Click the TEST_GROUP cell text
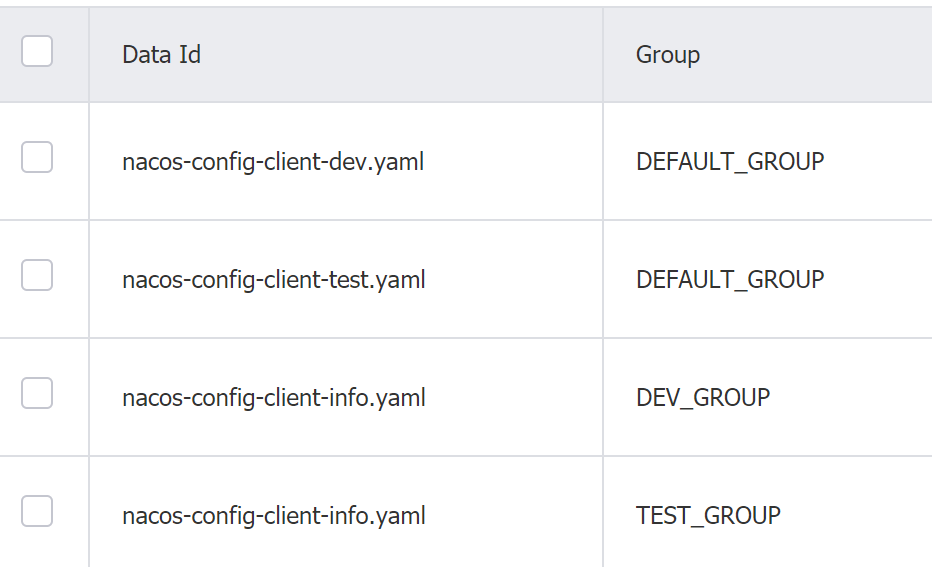The height and width of the screenshot is (567, 932). (x=709, y=516)
